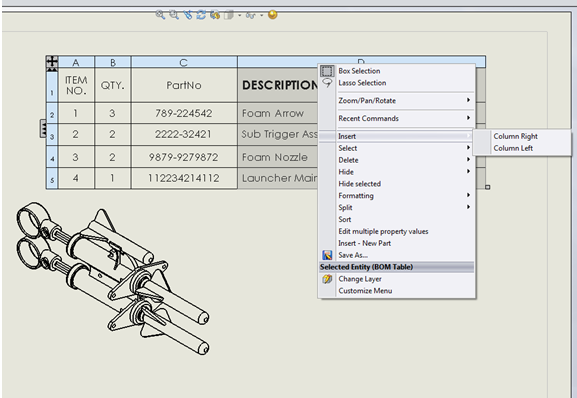Choose Box Selection from the context menu
Viewport: 577px width, 398px height.
397,71
